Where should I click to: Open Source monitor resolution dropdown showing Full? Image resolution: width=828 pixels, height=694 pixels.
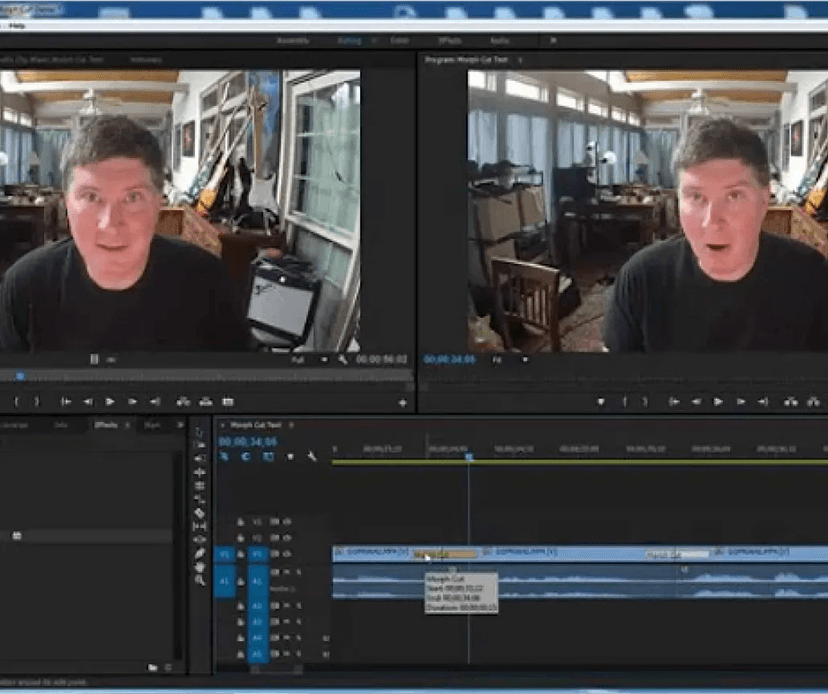click(x=309, y=360)
